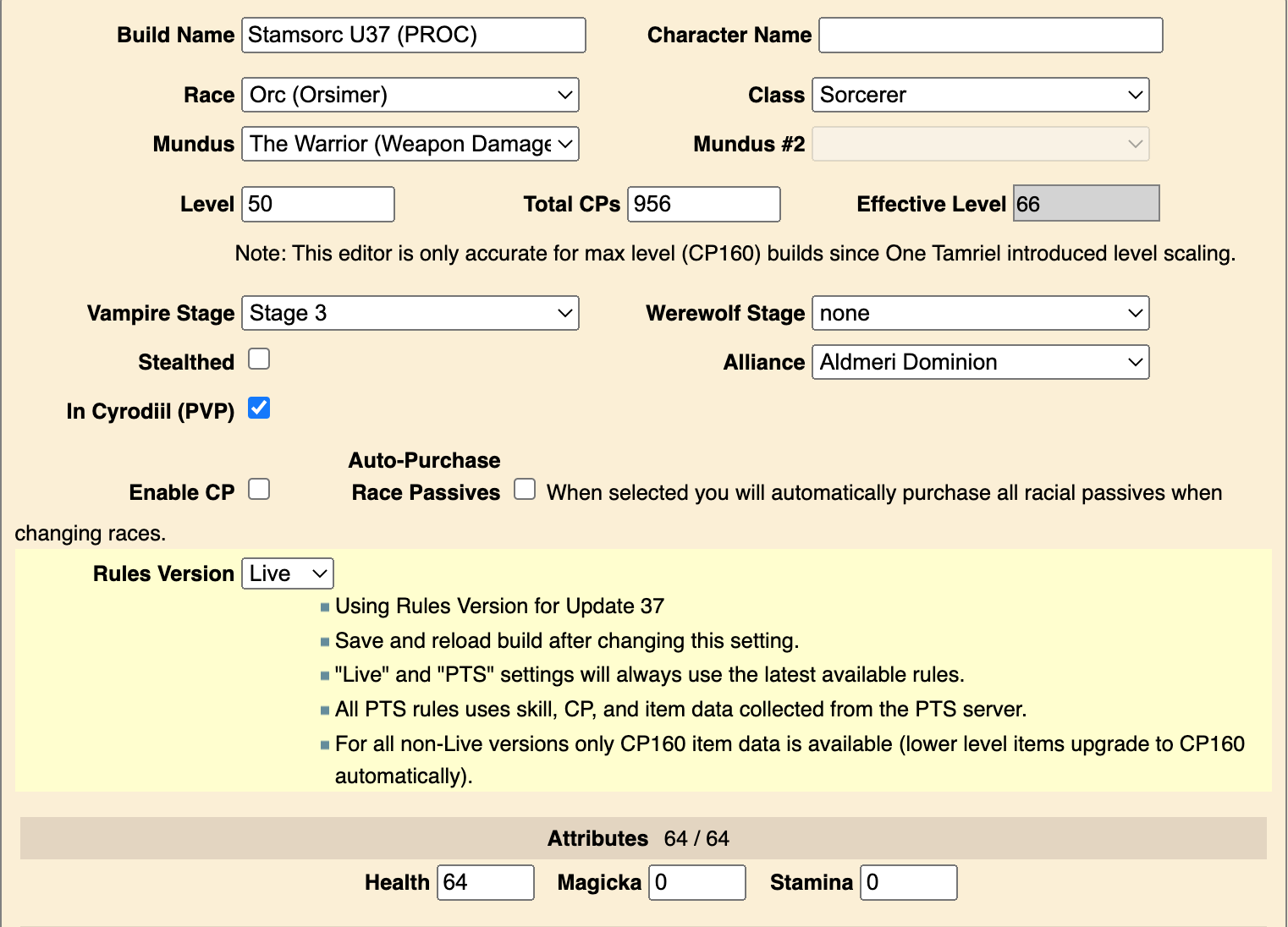Click the "For all non-Live versions" note
The image size is (1288, 927).
click(x=790, y=760)
